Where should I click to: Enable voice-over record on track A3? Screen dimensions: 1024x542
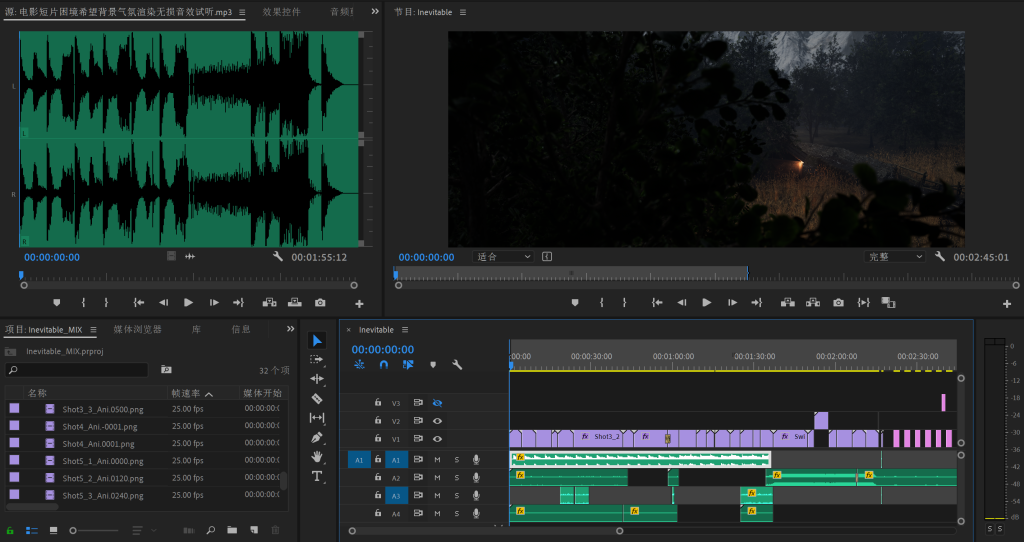coord(476,496)
